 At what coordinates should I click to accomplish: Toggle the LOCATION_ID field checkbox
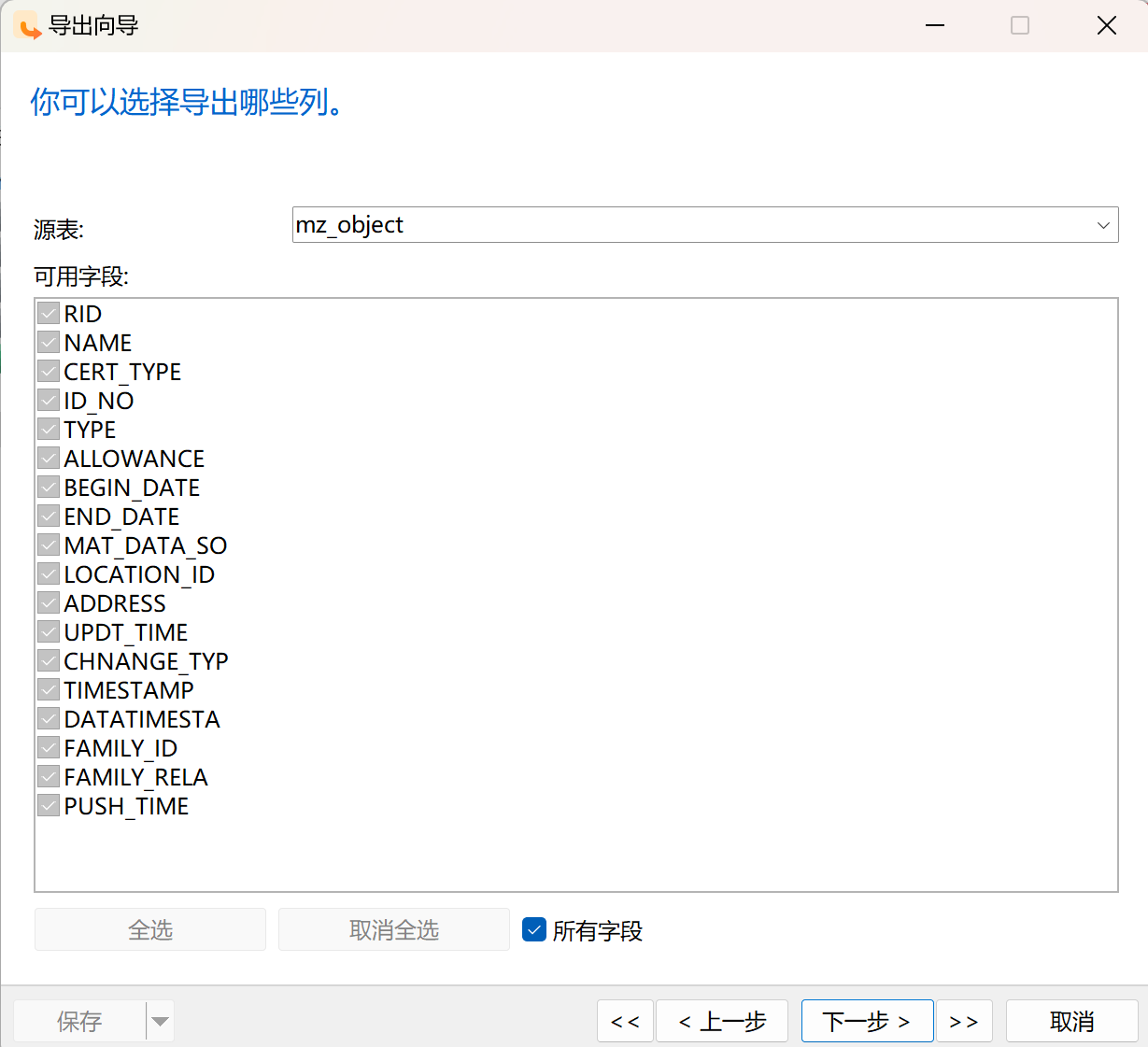49,573
